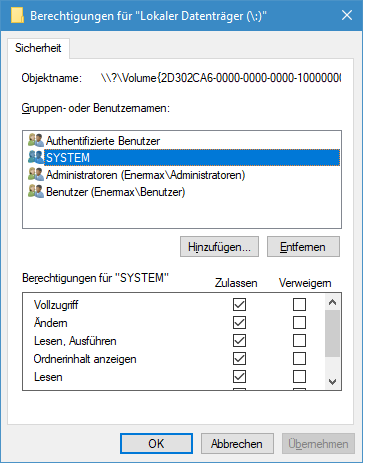
Task: Open the Sicherheit tab
Action: pos(38,48)
